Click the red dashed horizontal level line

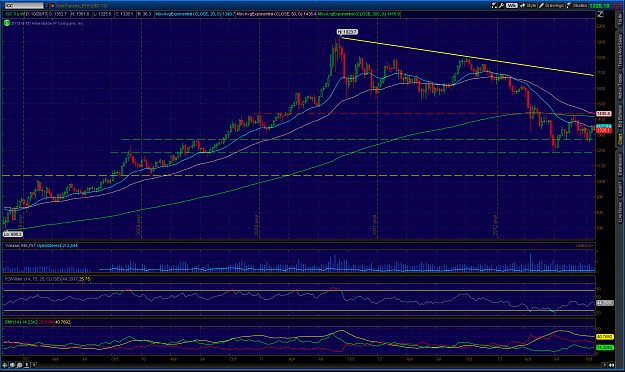423,114
